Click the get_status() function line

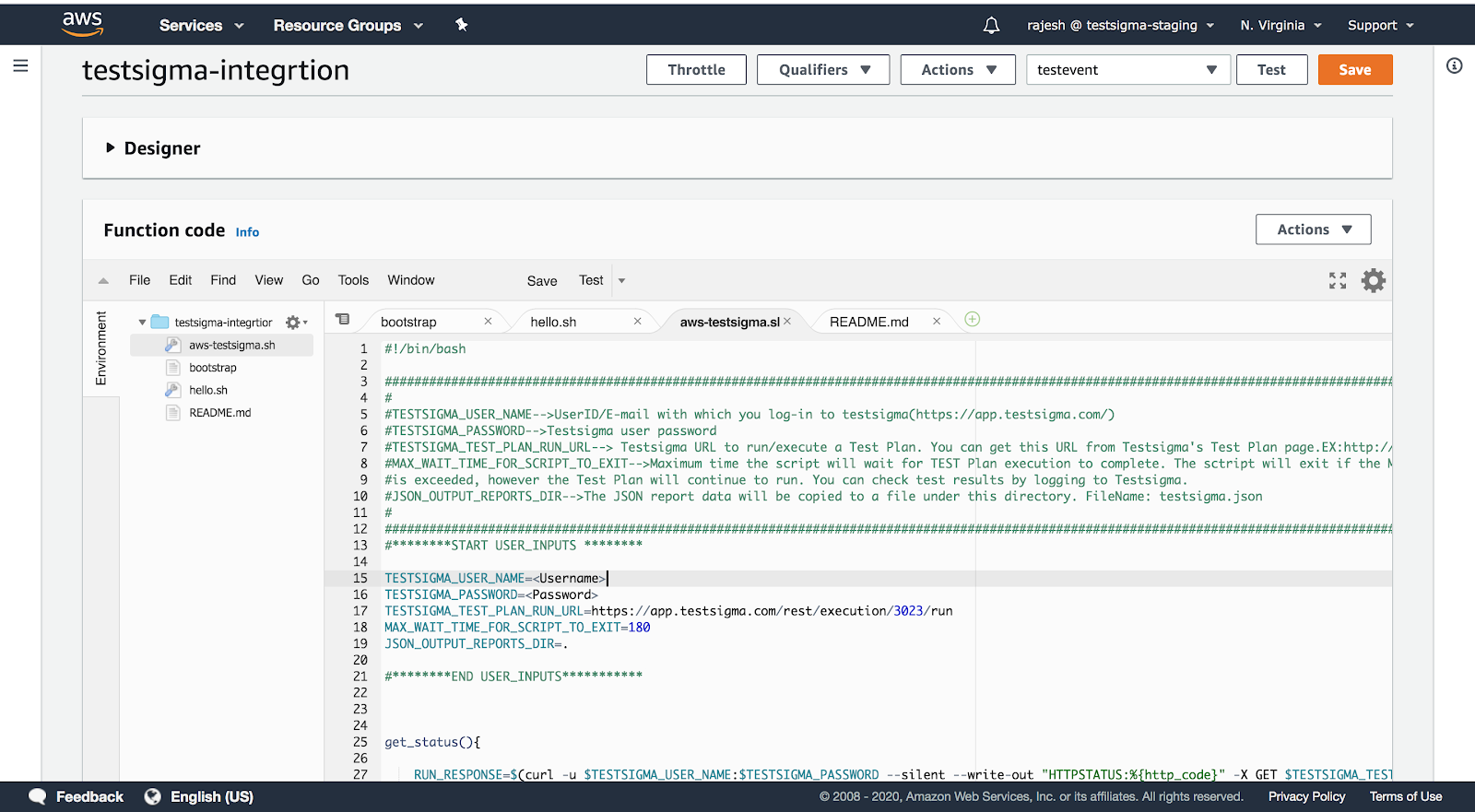(432, 742)
